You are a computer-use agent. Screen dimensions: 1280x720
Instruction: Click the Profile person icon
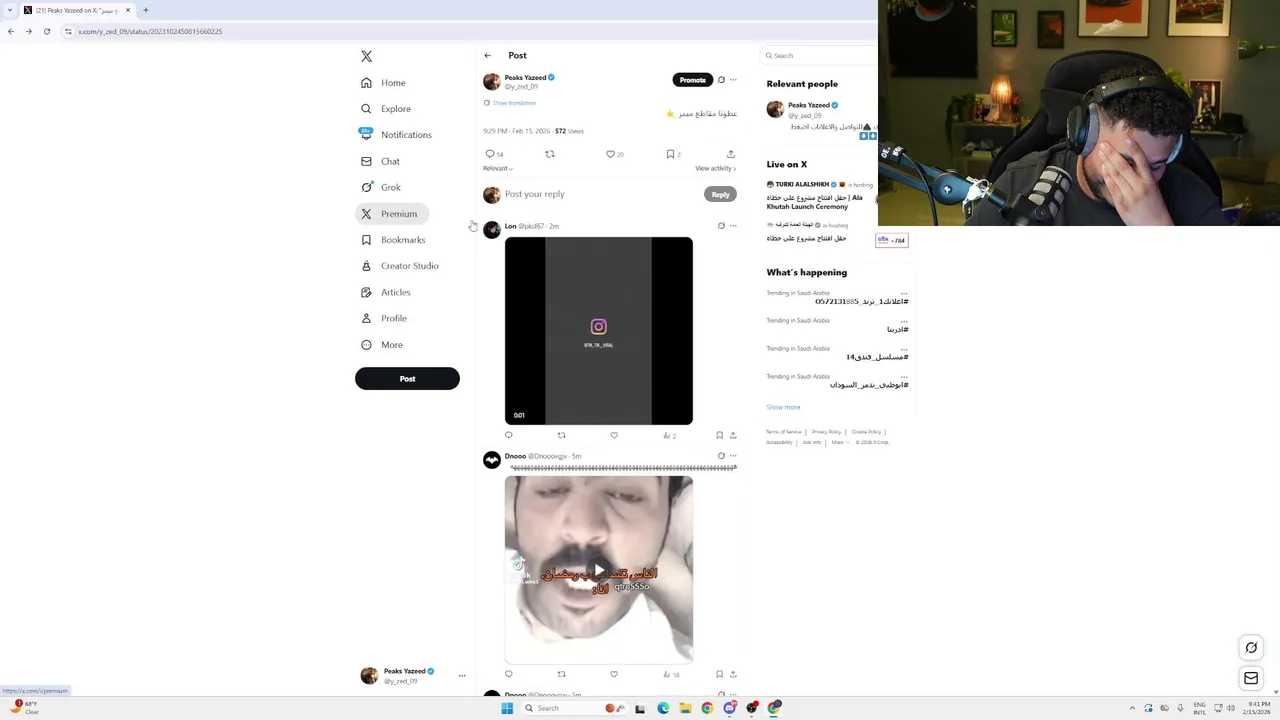tap(366, 318)
